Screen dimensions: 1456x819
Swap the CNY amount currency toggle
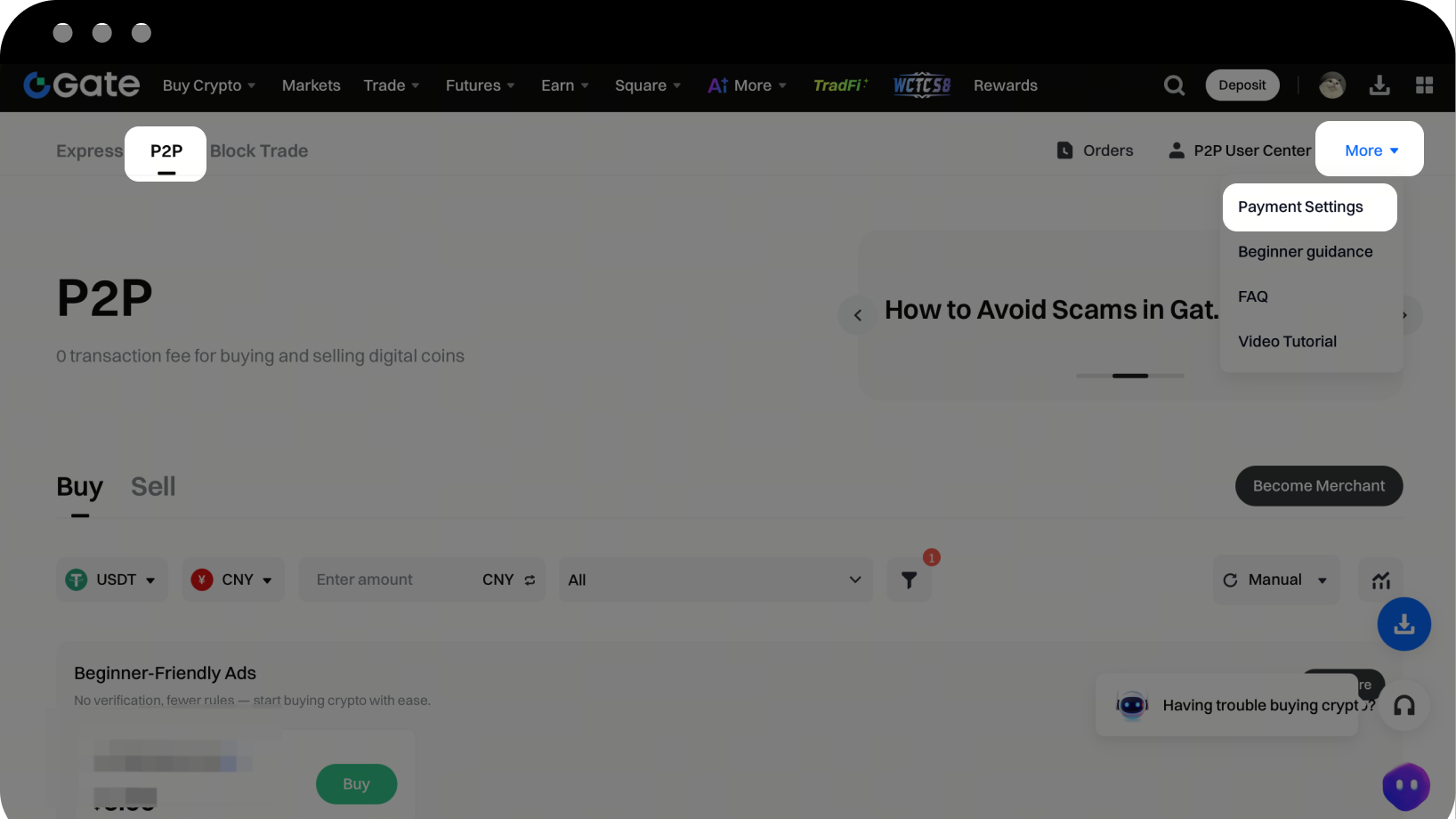tap(530, 580)
